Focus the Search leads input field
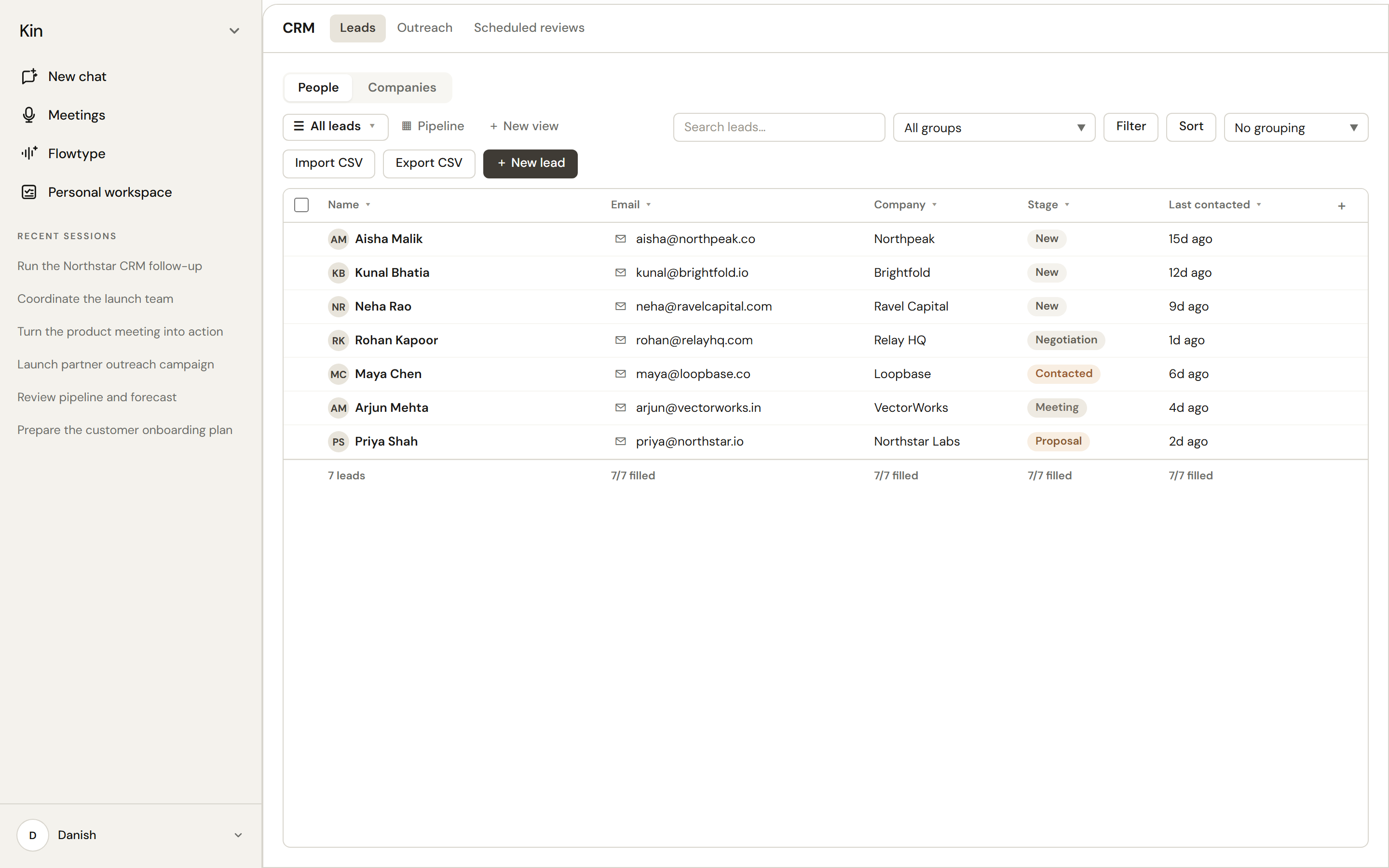Viewport: 1389px width, 868px height. tap(779, 127)
